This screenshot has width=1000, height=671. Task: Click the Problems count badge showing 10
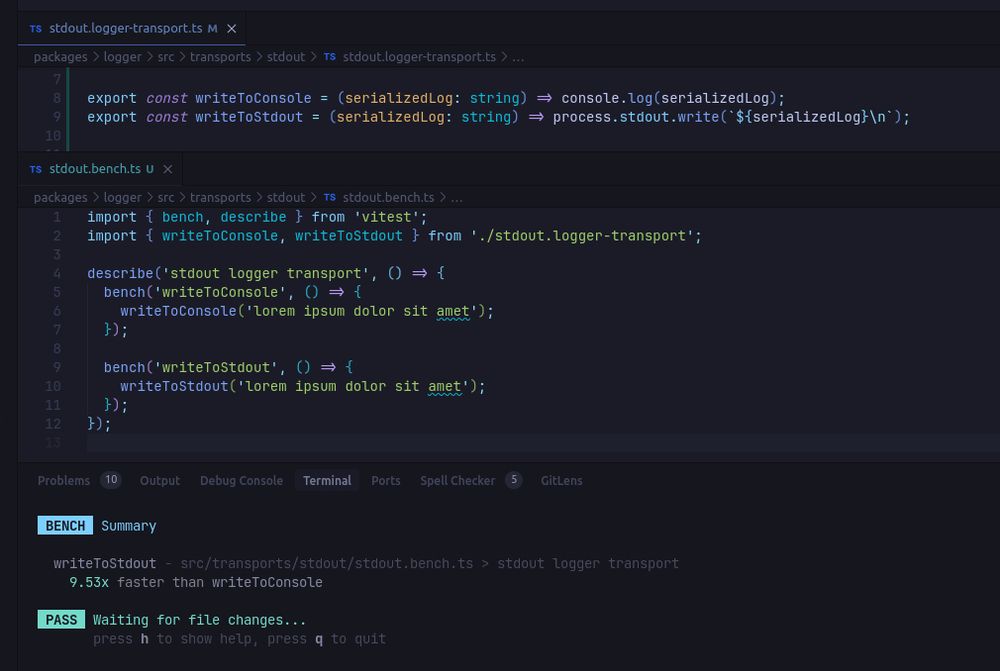pos(111,480)
